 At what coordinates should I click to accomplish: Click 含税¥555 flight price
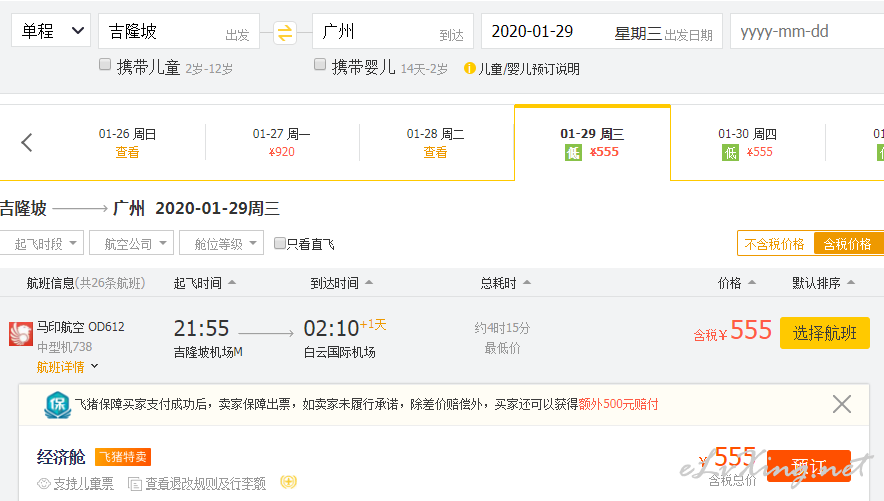click(732, 331)
